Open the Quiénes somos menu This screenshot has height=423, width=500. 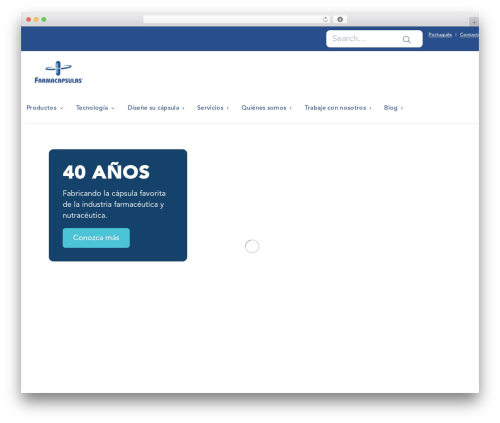tap(264, 108)
